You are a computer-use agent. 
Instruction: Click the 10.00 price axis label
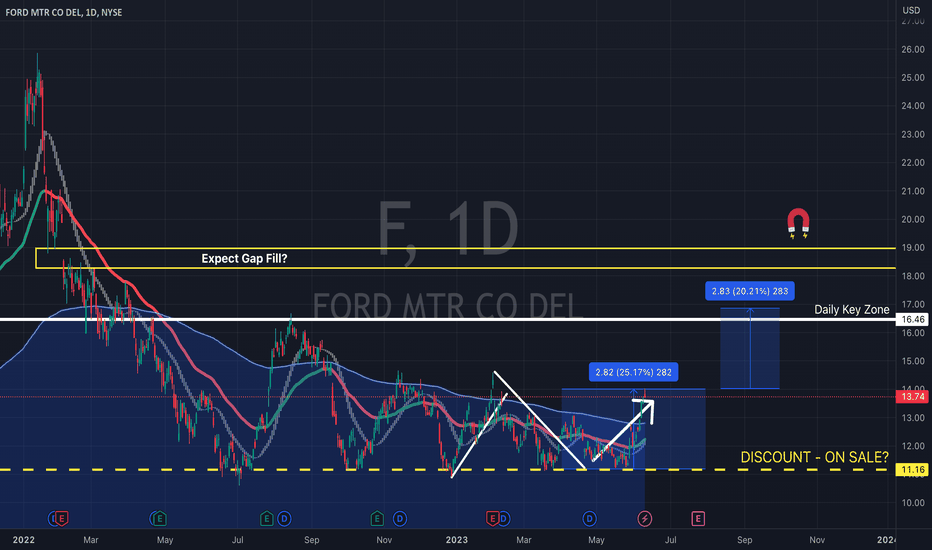pos(912,502)
